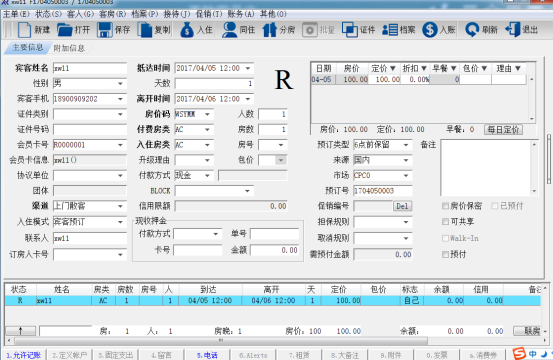Screen dimensions: 553x360
Task: Toggle the 中 Chinese input mode indicator
Action: 533,353
